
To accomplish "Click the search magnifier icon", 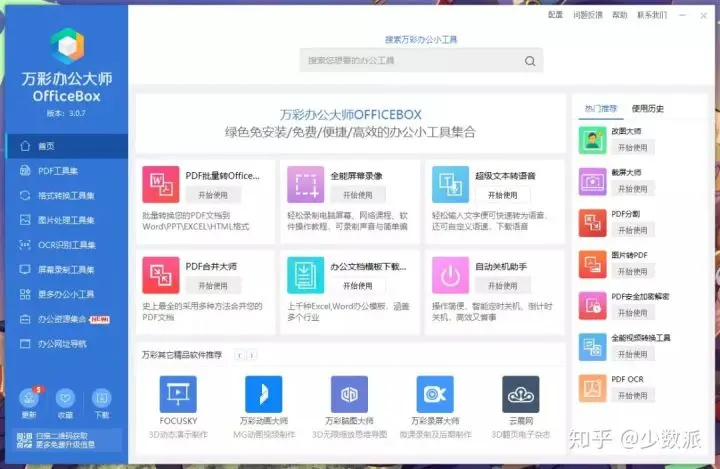I will 530,61.
